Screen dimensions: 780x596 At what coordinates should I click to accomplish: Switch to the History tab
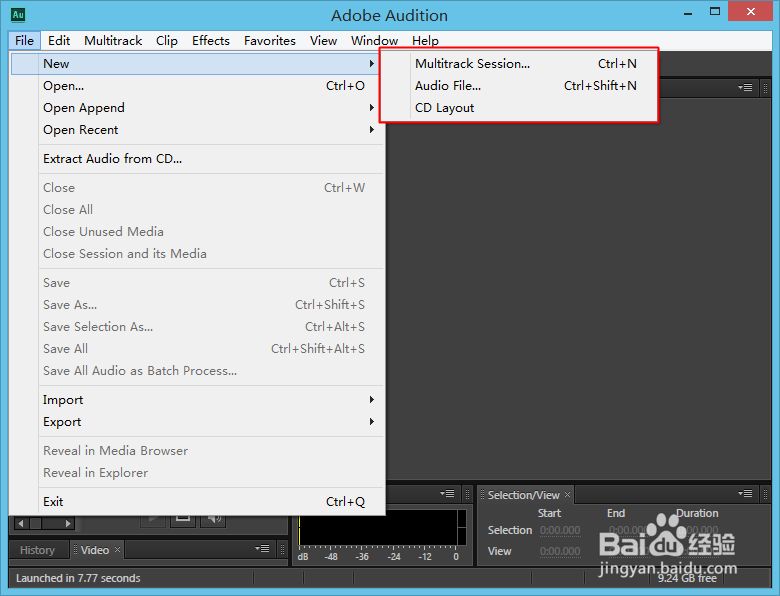click(37, 550)
